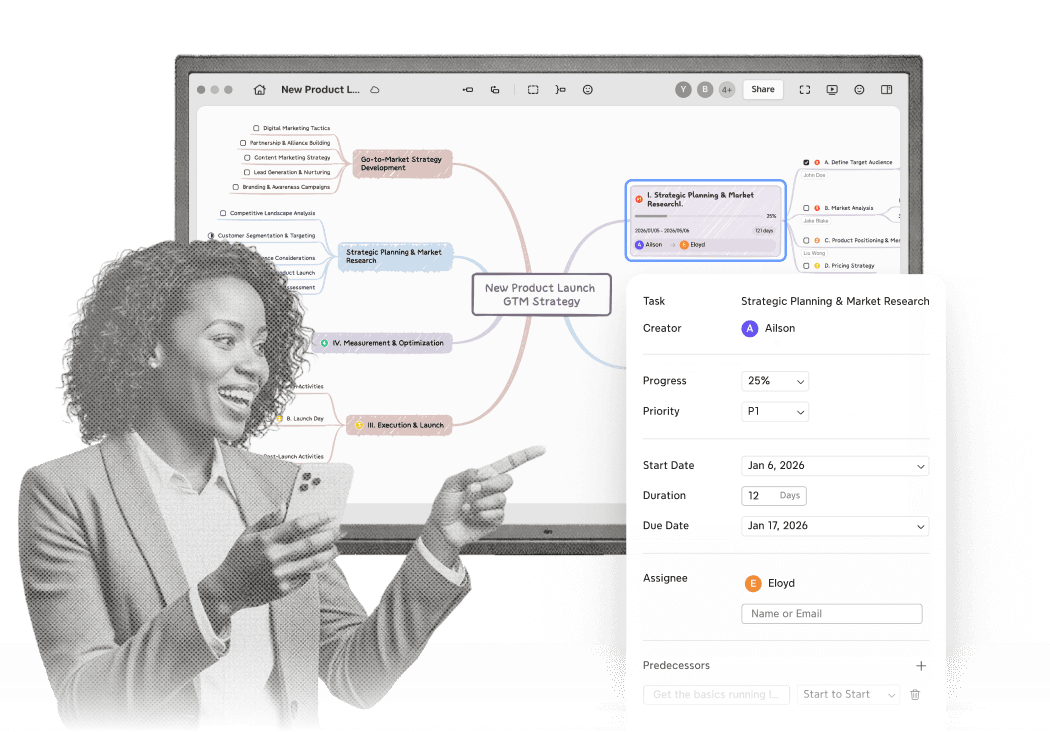Click the yellow marker on Execution & Launch
The height and width of the screenshot is (732, 1050).
point(359,425)
